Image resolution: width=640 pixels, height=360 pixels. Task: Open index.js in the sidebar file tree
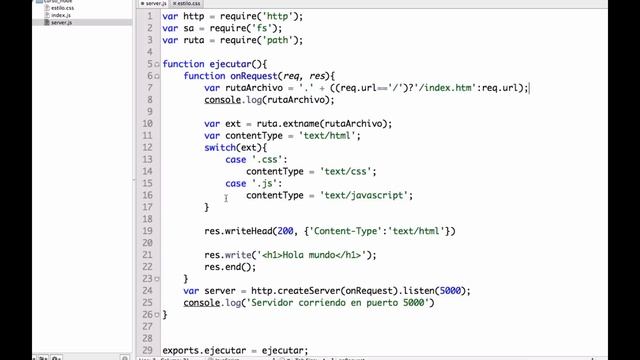coord(61,15)
